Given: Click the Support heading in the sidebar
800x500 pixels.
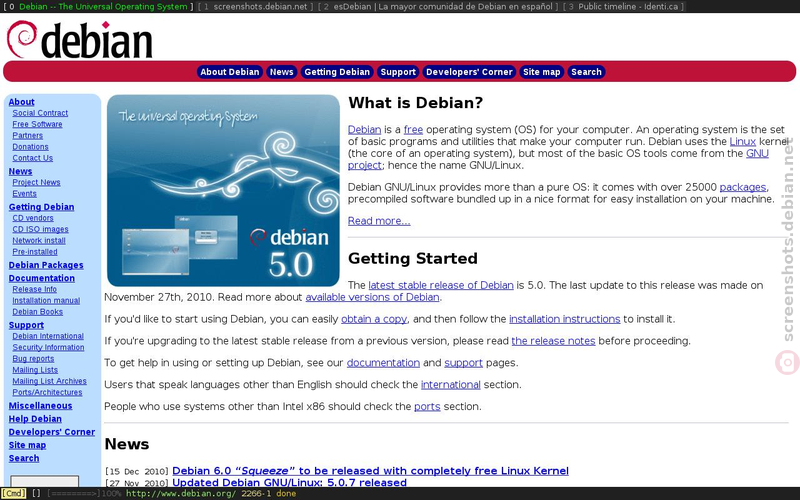Looking at the screenshot, I should (x=26, y=326).
